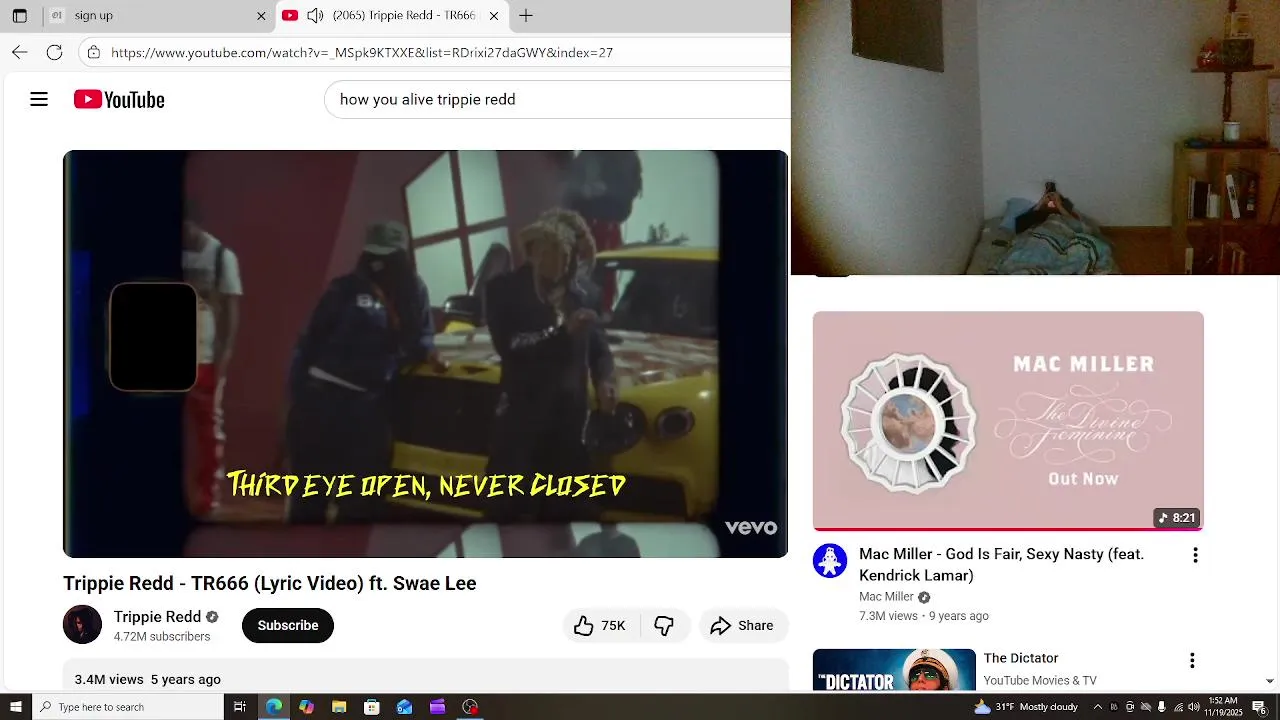Open the Windows Start menu
1280x720 pixels.
coord(15,707)
